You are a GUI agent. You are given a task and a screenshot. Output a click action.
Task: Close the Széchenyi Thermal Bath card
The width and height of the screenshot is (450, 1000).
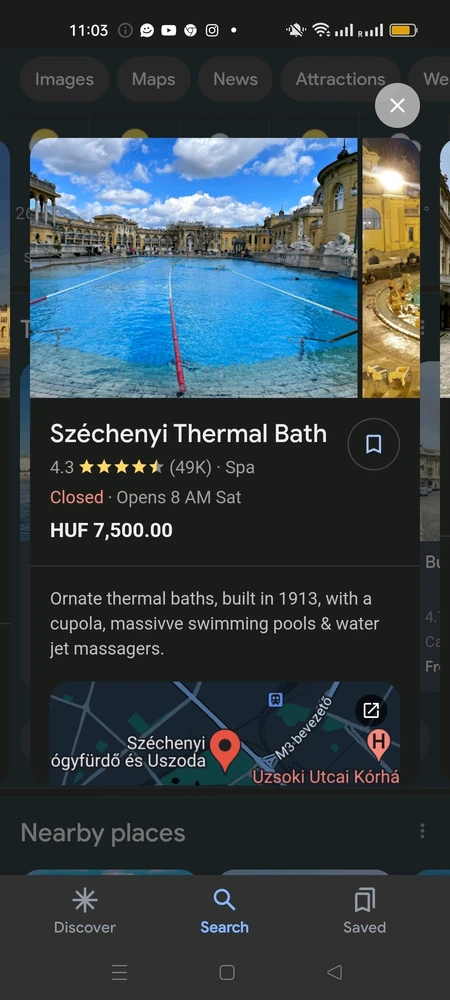pos(397,105)
